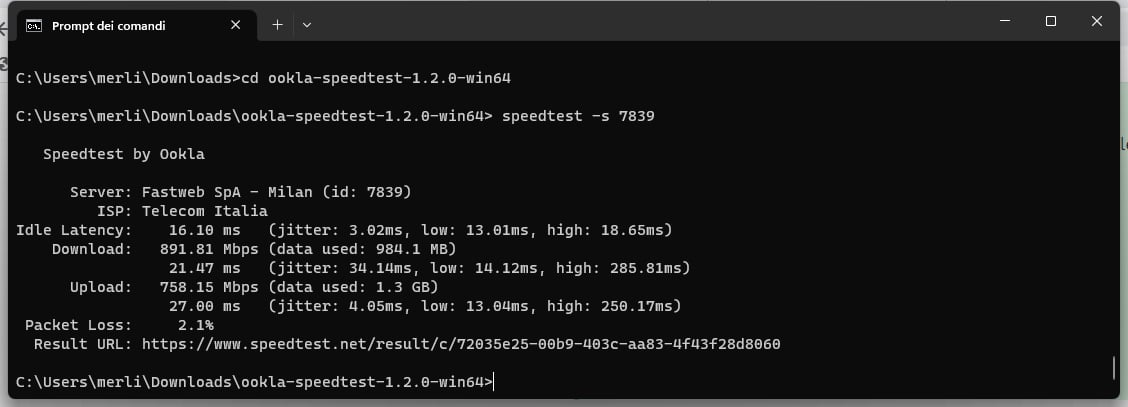Click the Packet Loss 2.1% value

(196, 325)
